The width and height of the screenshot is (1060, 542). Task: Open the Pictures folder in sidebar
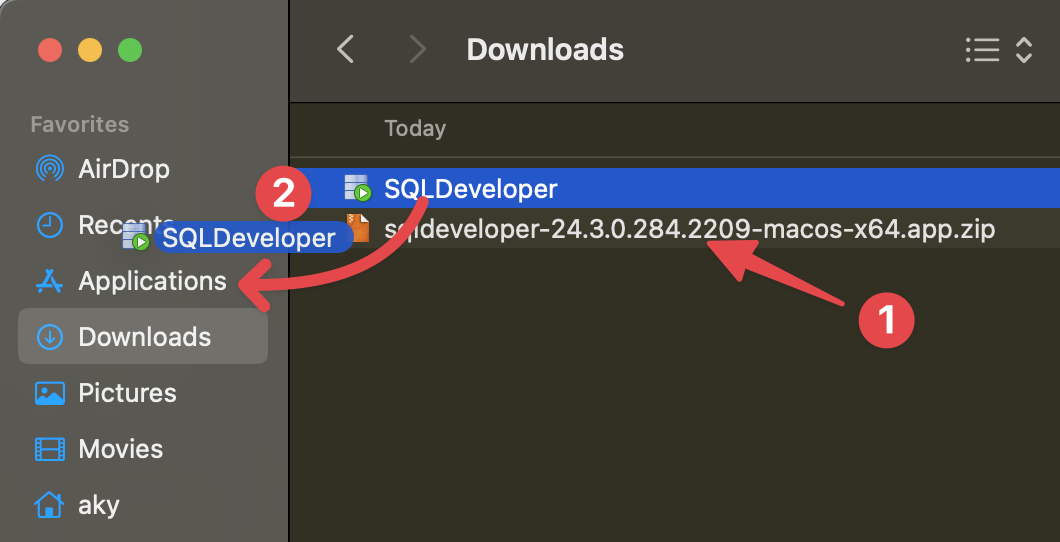click(127, 393)
